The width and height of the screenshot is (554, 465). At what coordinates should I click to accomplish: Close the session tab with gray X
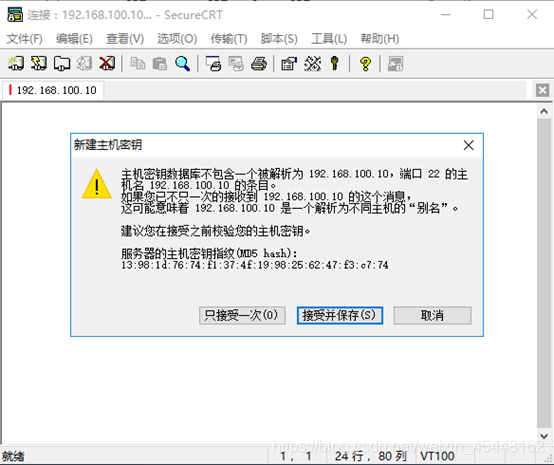coord(542,90)
